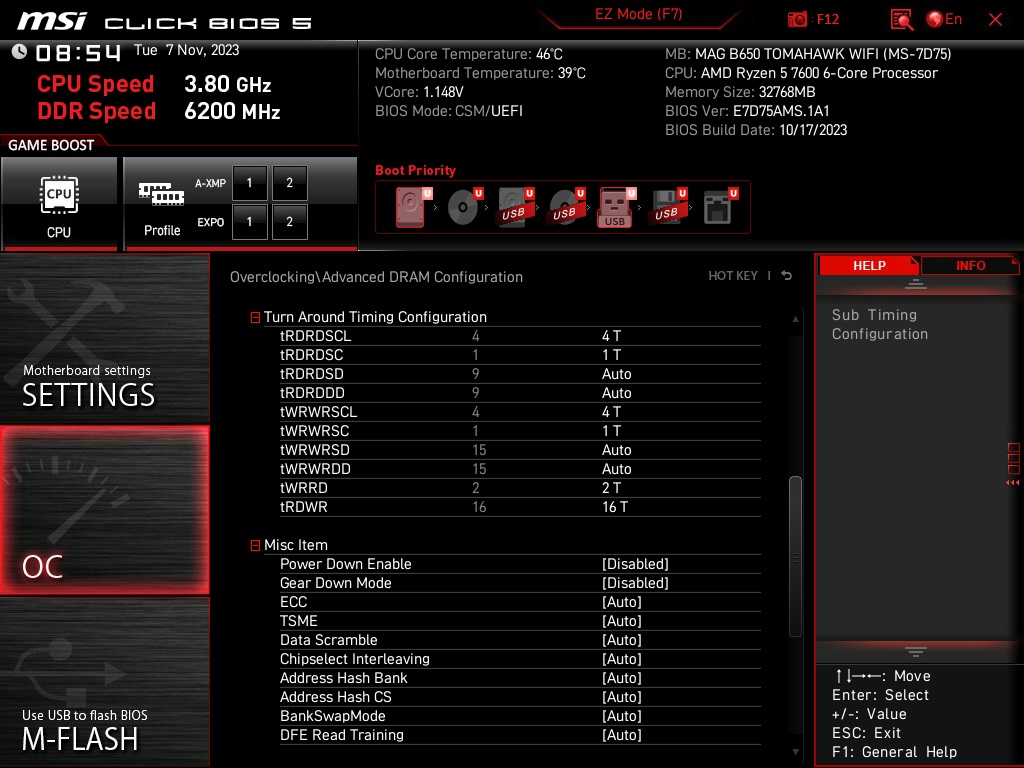Close the BIOS with the X button
1024x768 pixels.
point(995,20)
